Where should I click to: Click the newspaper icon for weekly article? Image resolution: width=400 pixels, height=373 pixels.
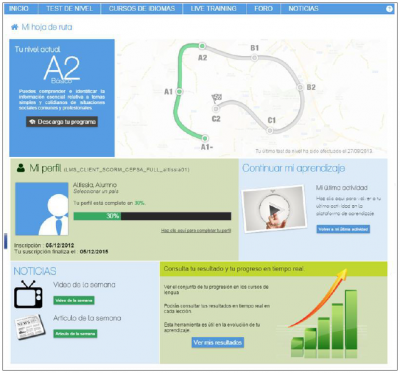29,327
